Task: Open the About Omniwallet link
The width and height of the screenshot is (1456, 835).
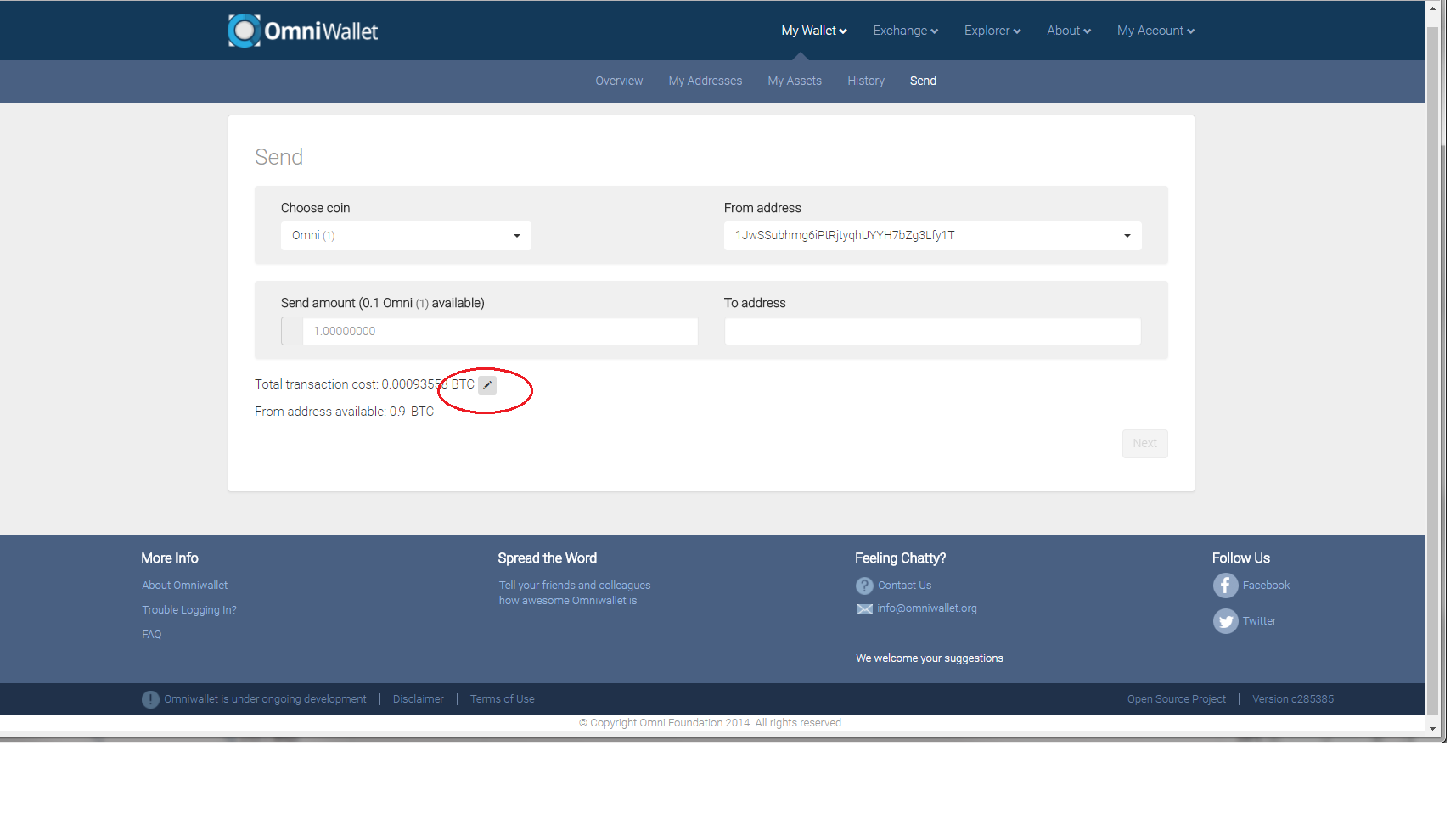Action: pos(185,586)
